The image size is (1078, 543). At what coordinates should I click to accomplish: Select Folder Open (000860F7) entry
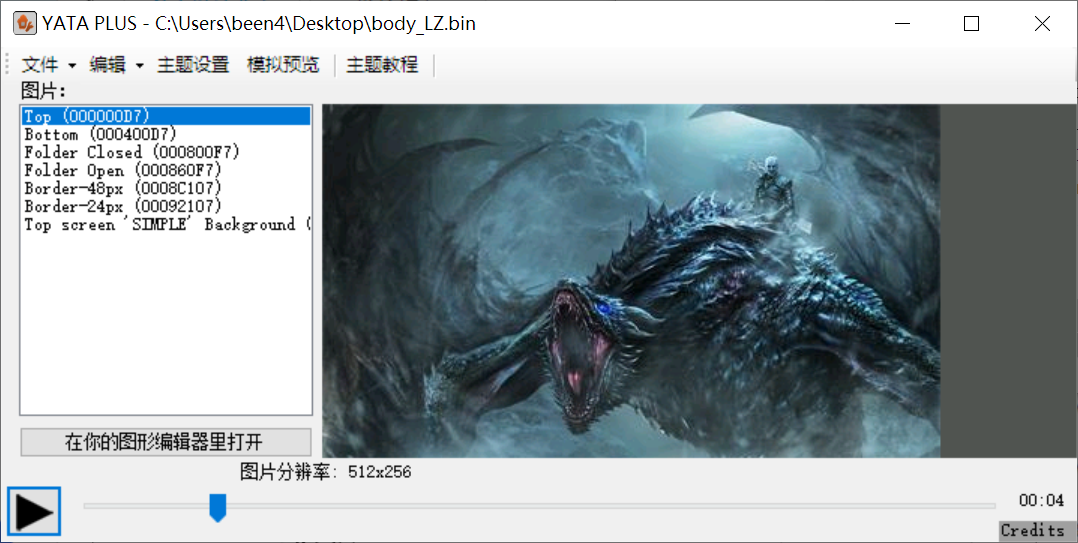click(x=166, y=170)
